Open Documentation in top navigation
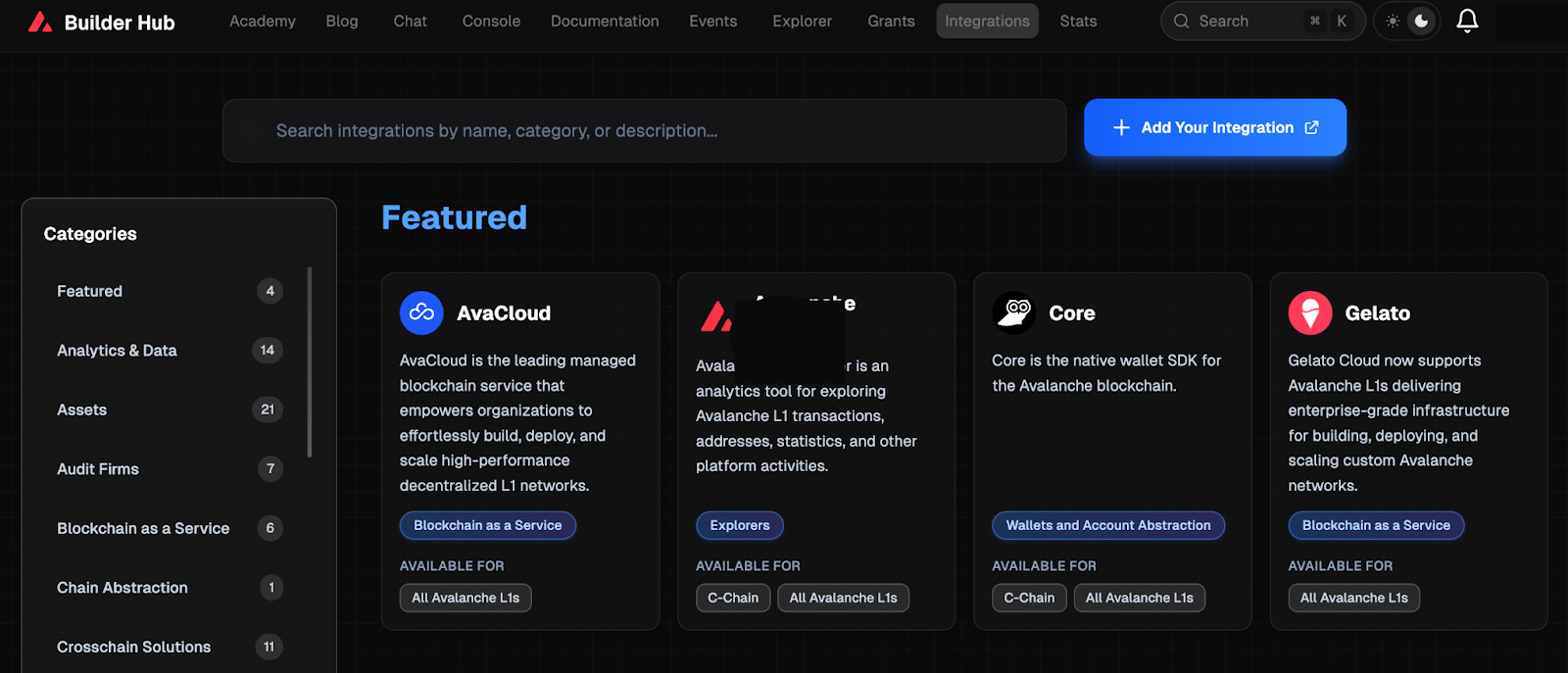Screen dimensions: 1568x673 (x=605, y=21)
